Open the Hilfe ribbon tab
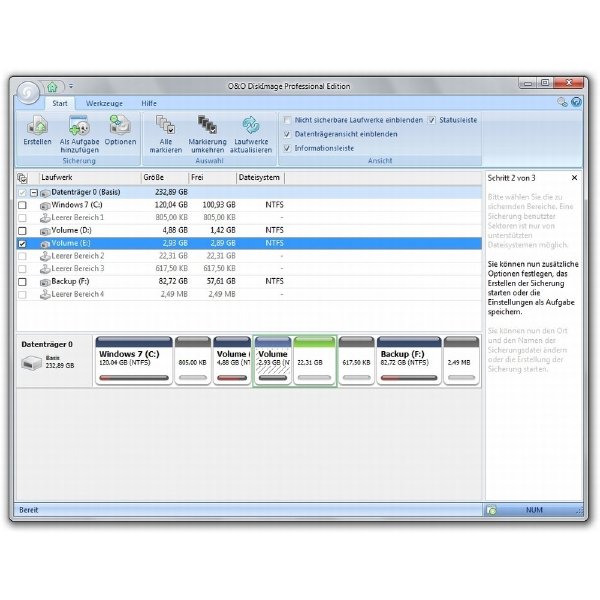This screenshot has height=600, width=600. 149,103
